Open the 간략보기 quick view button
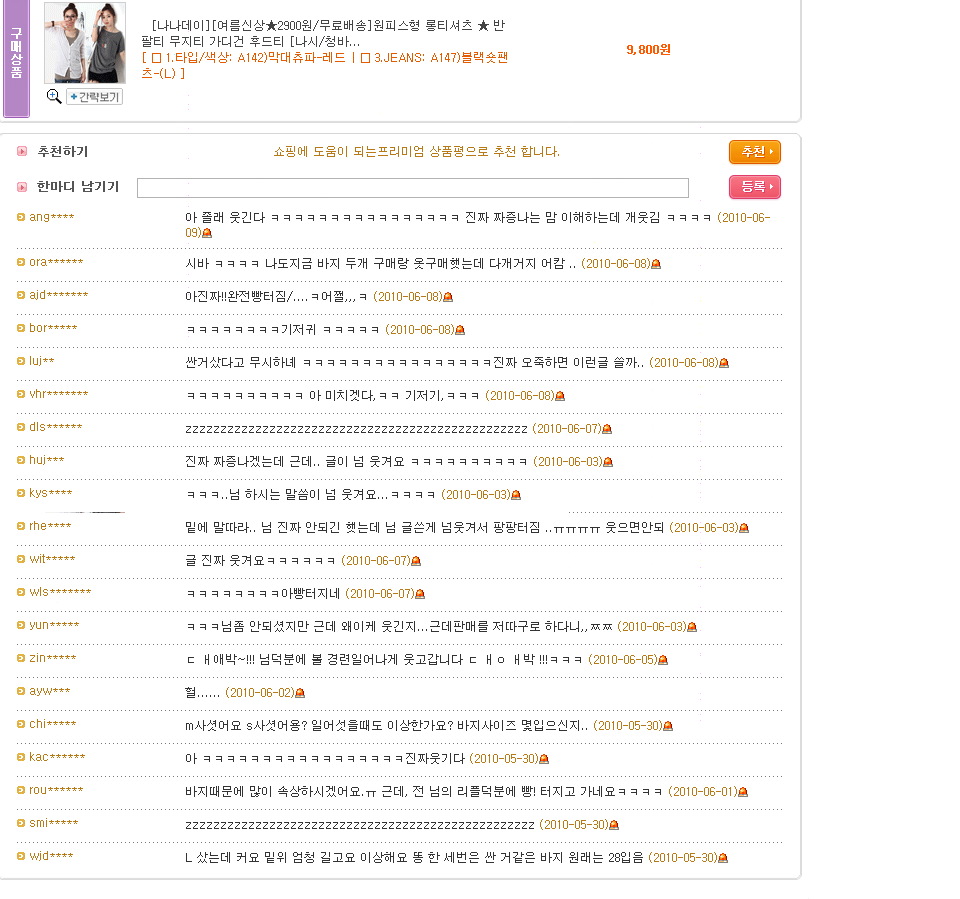The height and width of the screenshot is (899, 960). (x=95, y=97)
